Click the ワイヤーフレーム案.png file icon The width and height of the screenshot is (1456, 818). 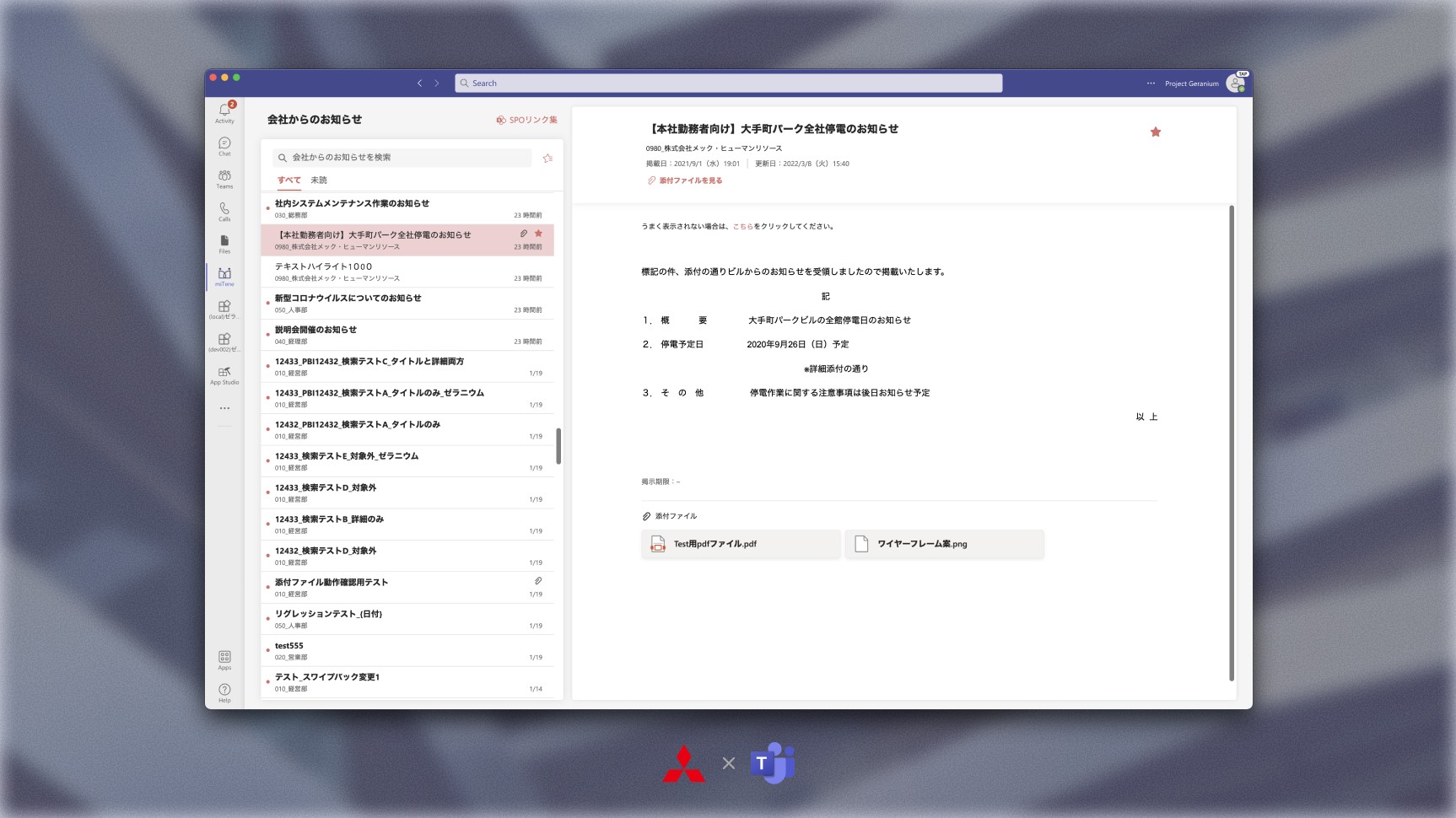coord(861,544)
